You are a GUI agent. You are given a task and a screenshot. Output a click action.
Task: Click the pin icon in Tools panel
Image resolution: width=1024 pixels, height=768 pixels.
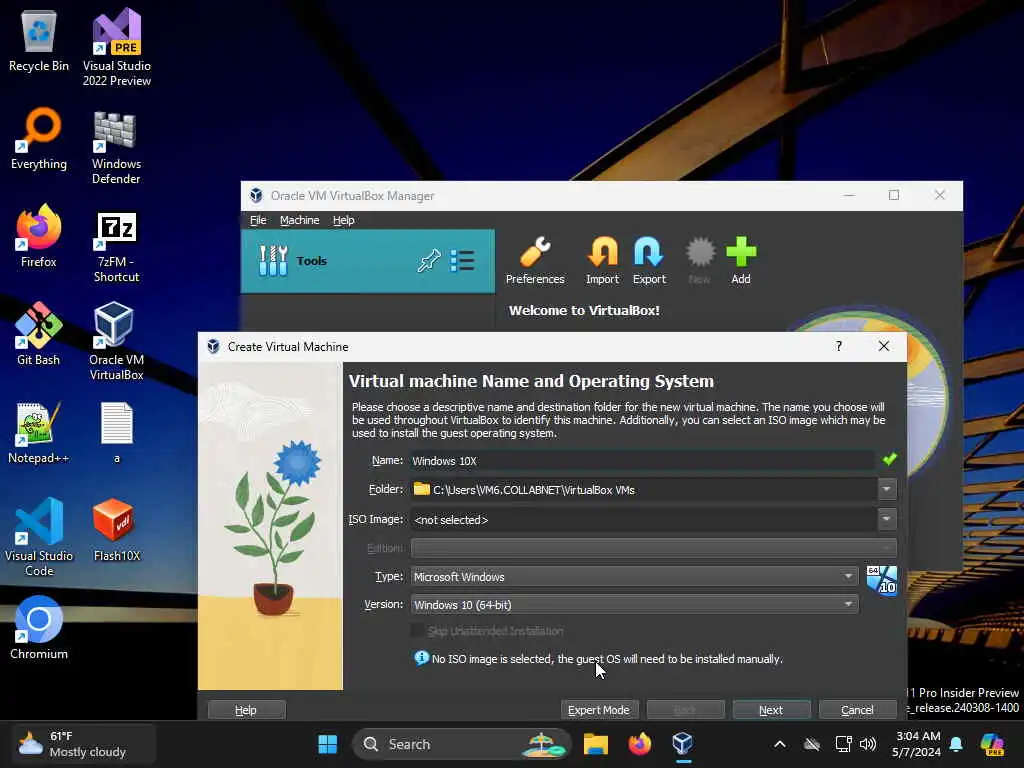point(429,261)
